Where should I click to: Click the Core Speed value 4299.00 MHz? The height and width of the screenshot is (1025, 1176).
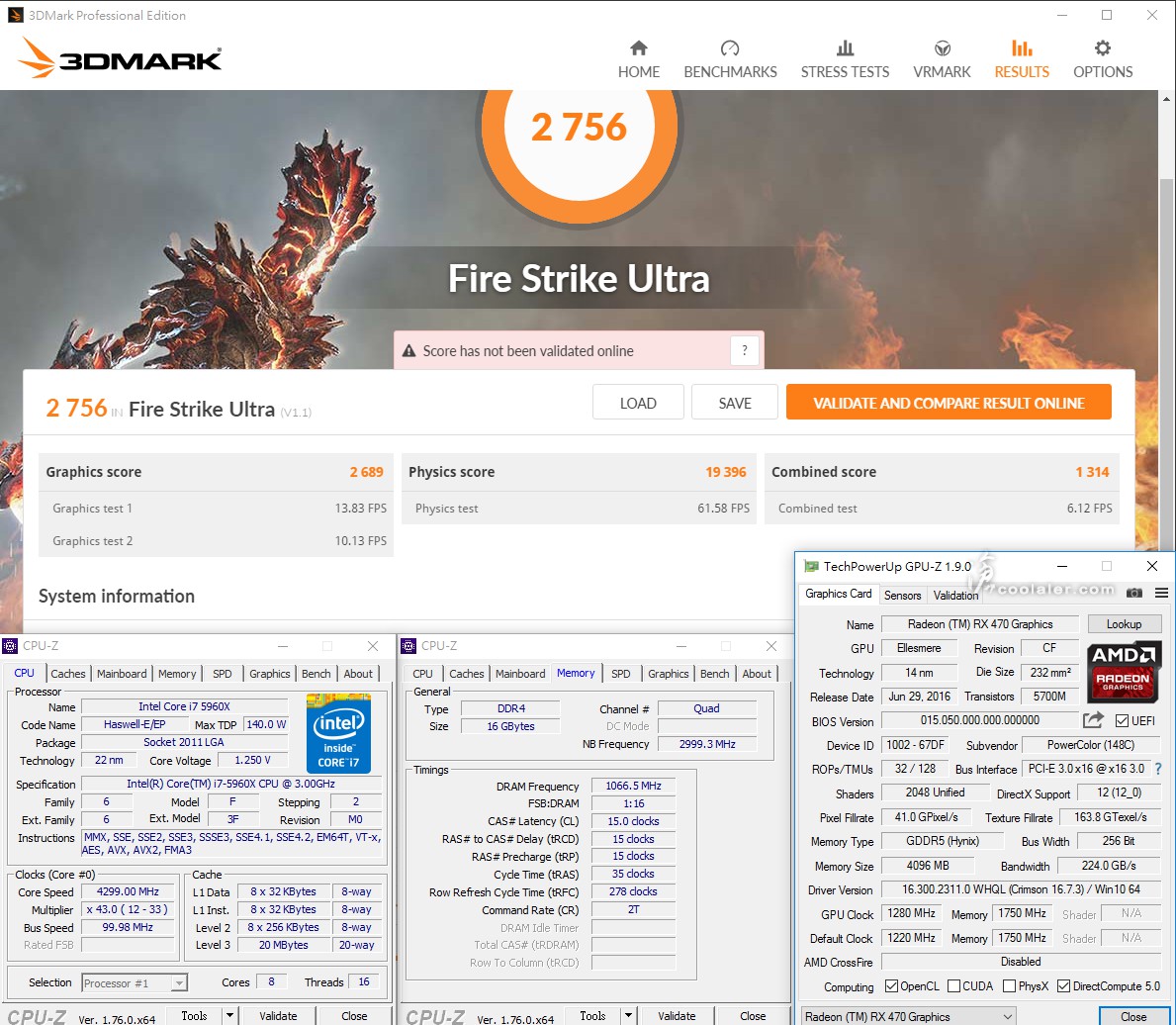[x=128, y=892]
